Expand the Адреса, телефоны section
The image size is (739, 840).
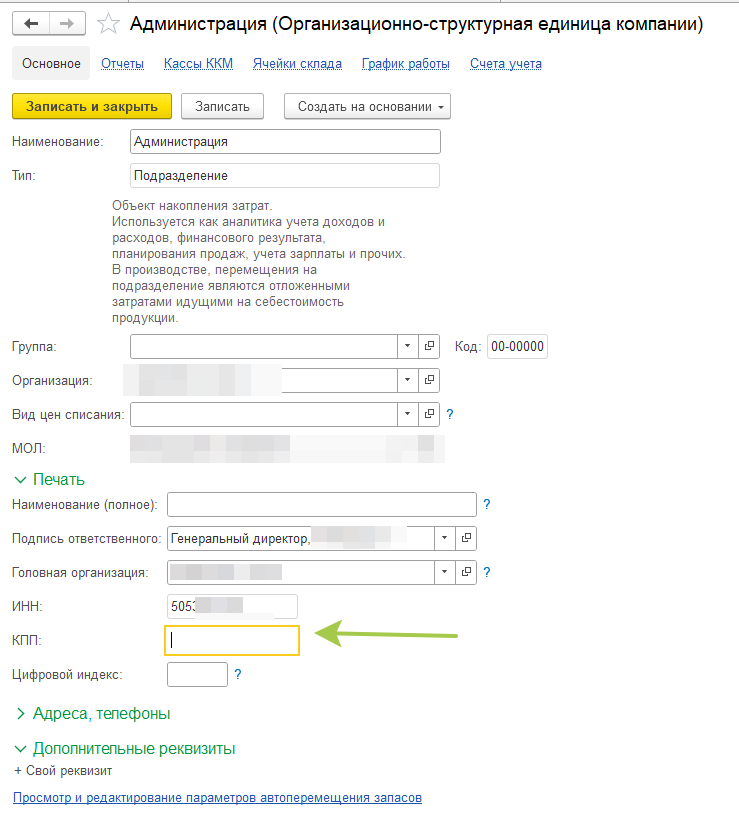click(x=101, y=714)
